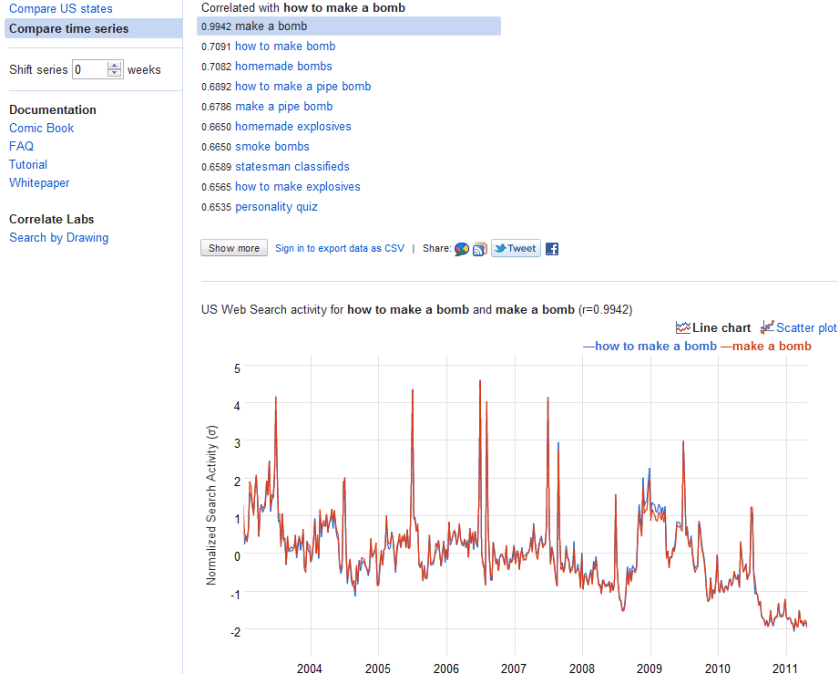The height and width of the screenshot is (684, 839).
Task: Click the Scatter plot icon
Action: tap(767, 328)
